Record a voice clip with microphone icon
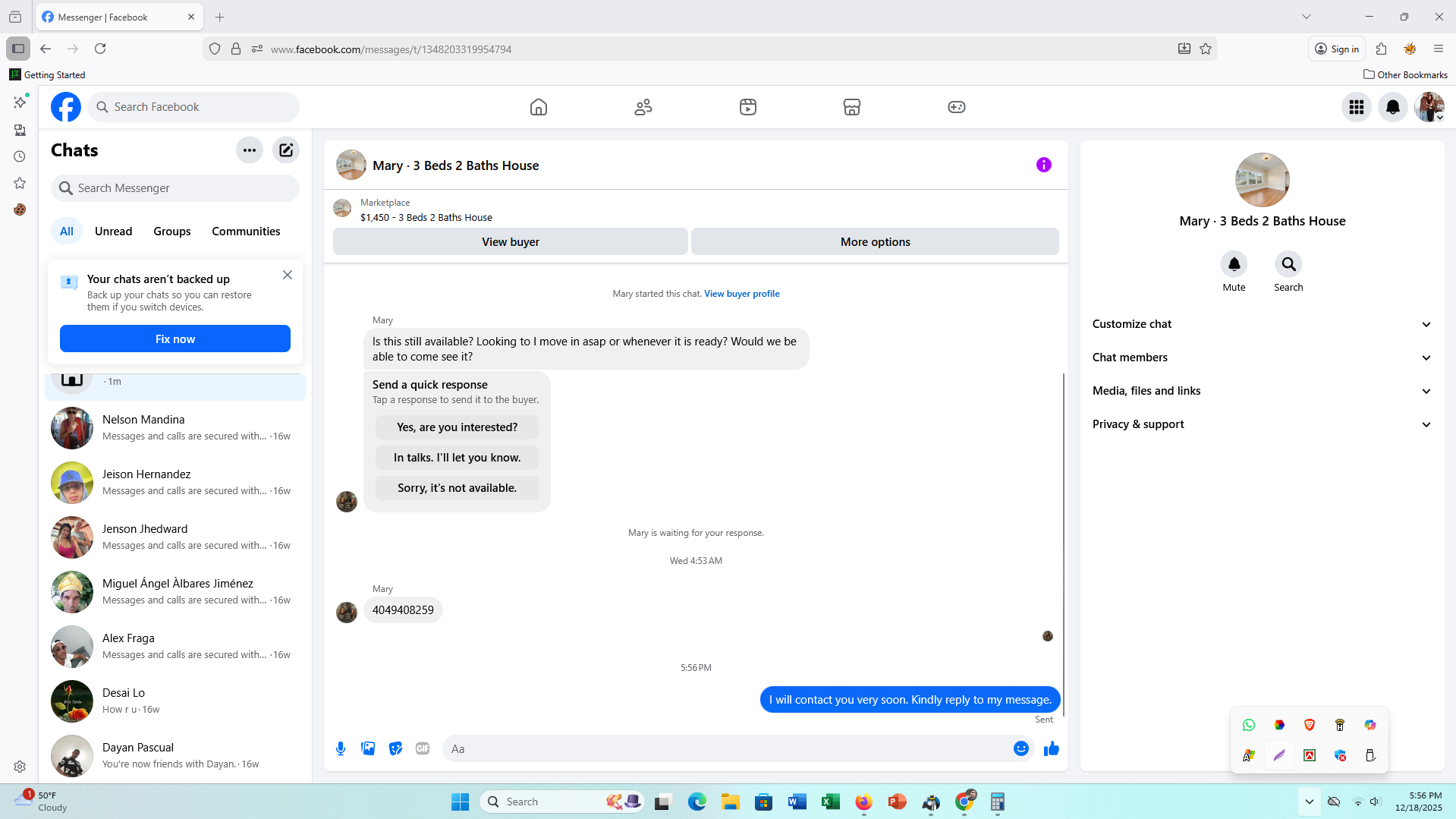The width and height of the screenshot is (1456, 819). click(341, 749)
